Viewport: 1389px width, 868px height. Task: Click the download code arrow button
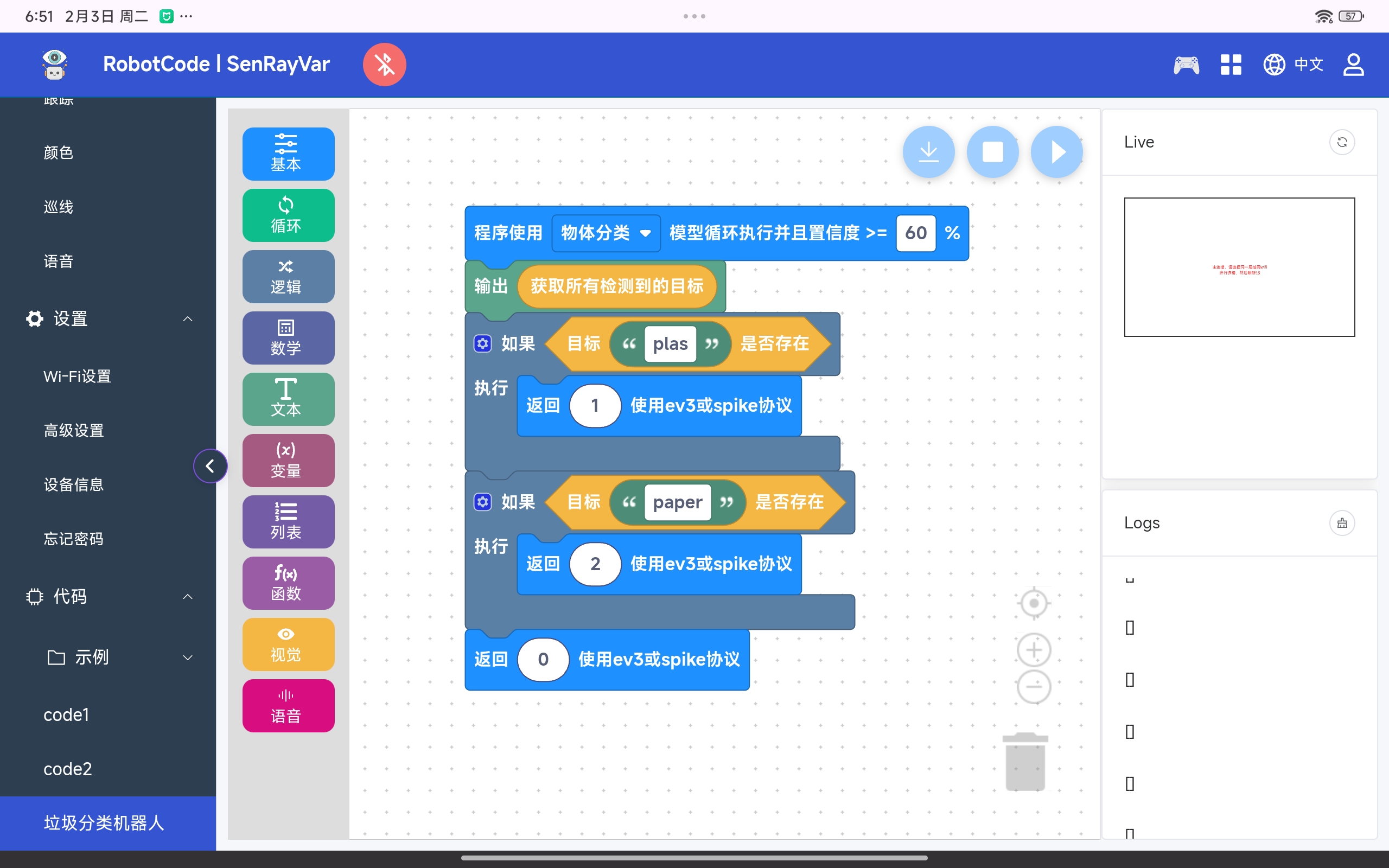928,152
